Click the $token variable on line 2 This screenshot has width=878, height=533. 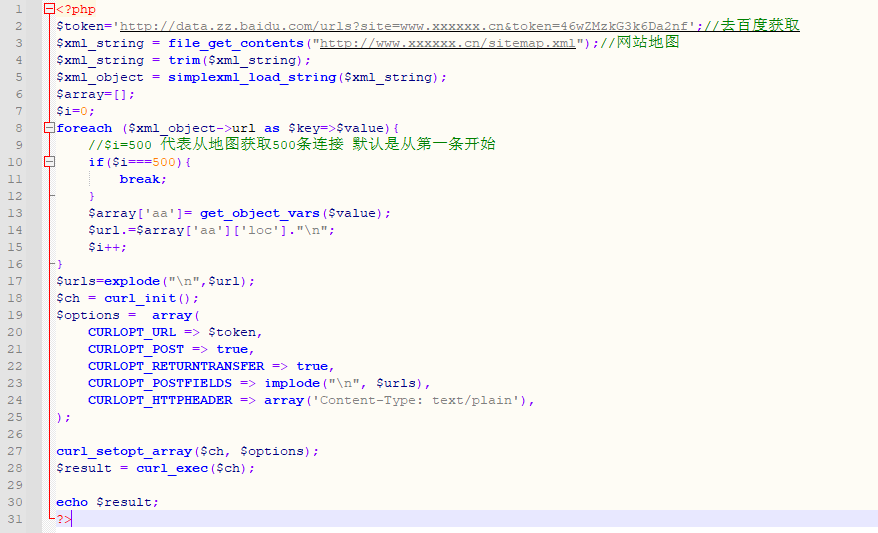click(80, 26)
